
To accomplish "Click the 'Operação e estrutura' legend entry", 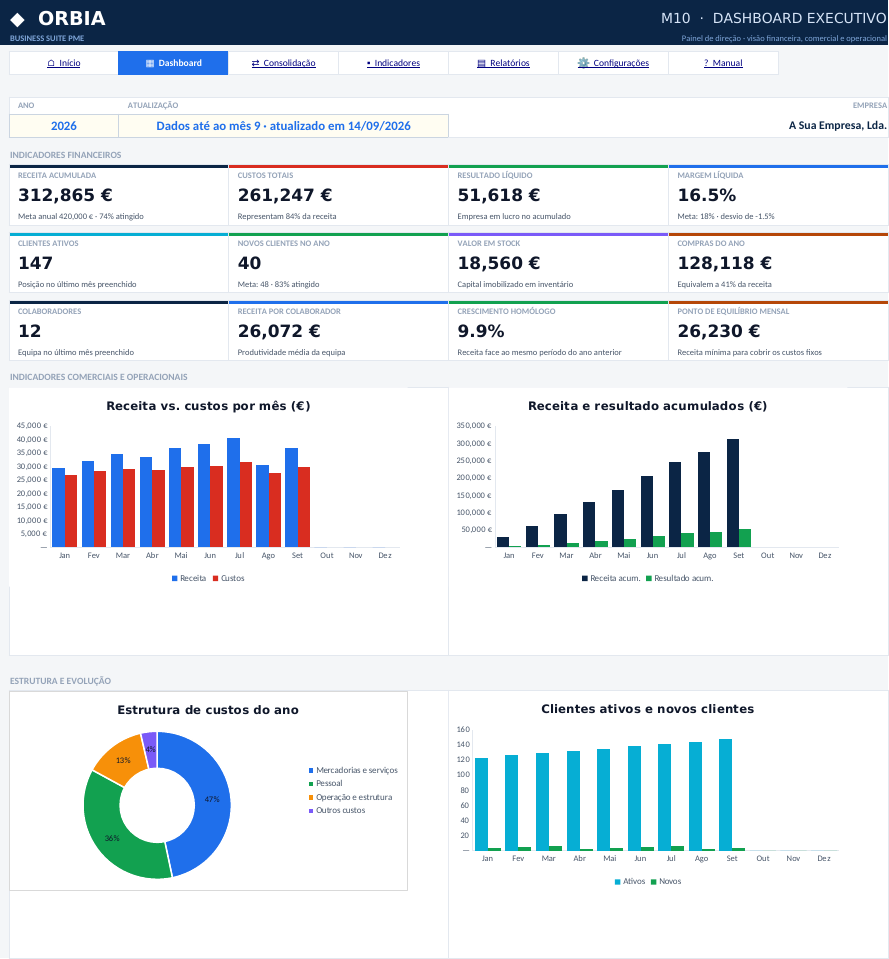I will [350, 798].
